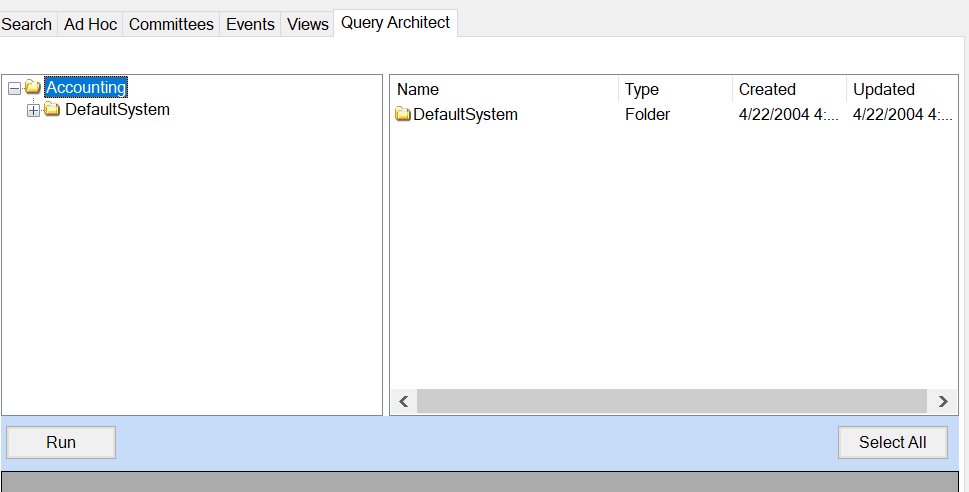Viewport: 969px width, 492px height.
Task: Click the horizontal scrollbar's left arrow
Action: [404, 401]
